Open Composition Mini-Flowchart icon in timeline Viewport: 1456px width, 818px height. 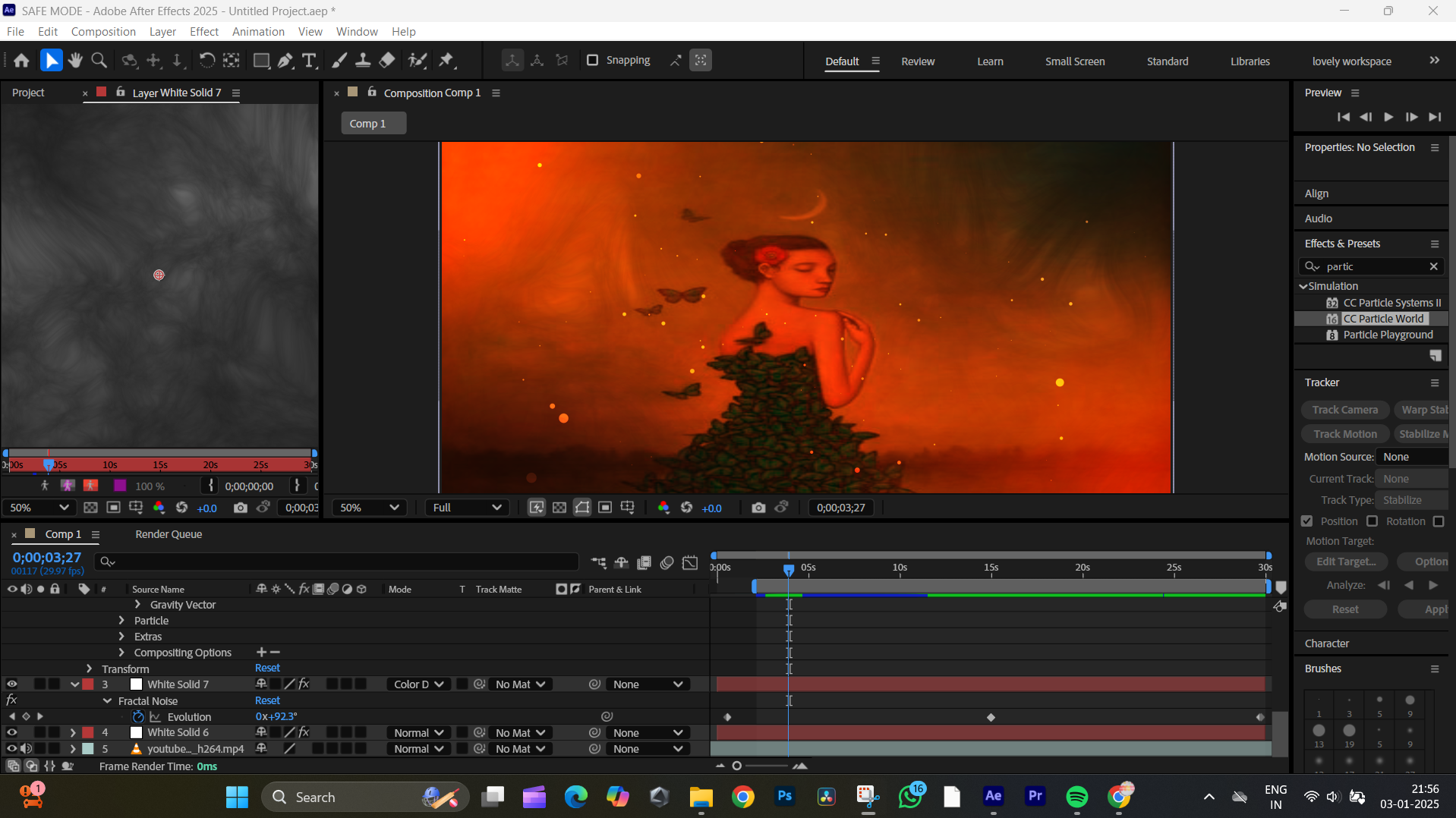click(x=599, y=562)
